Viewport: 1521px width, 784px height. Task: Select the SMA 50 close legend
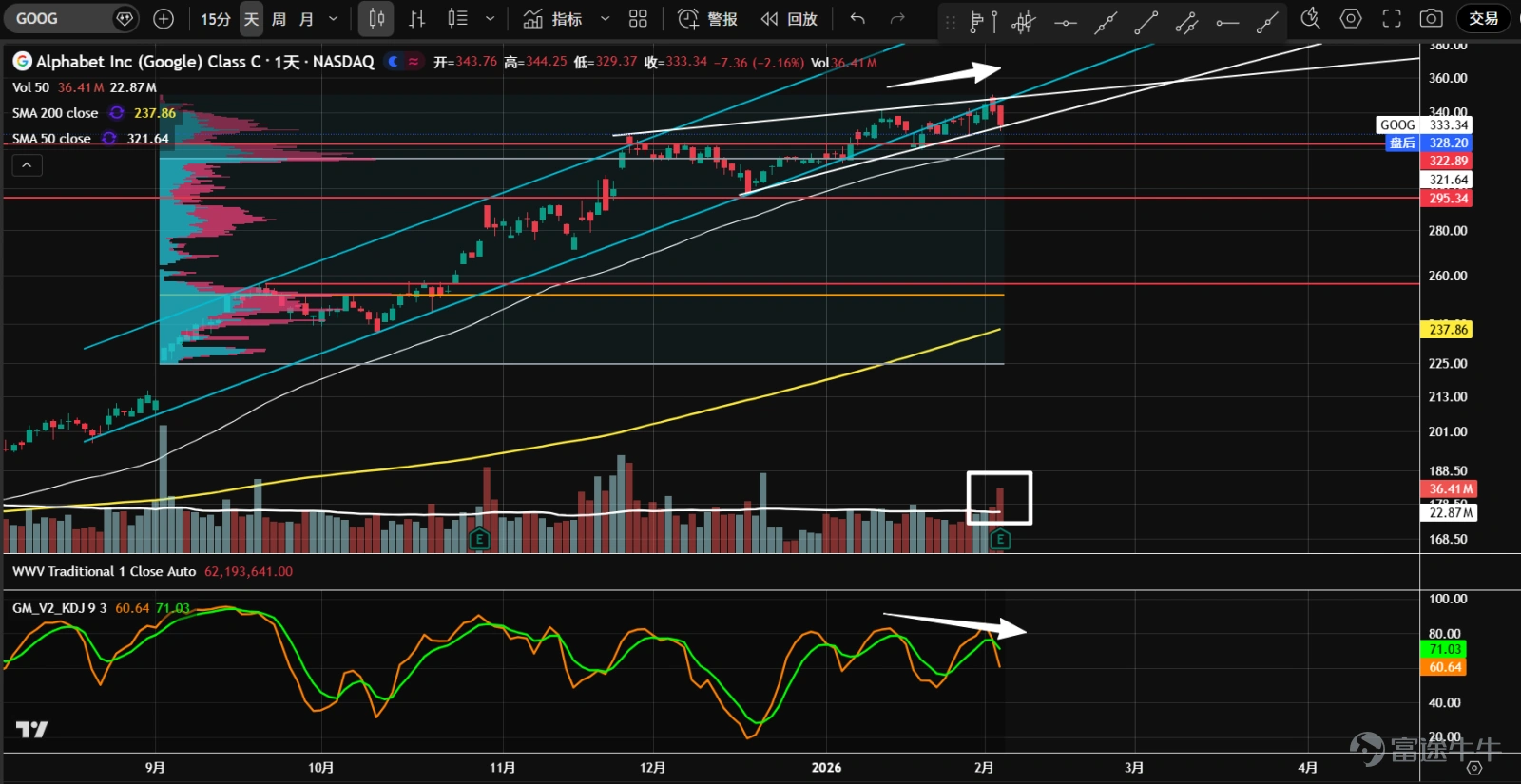tap(51, 139)
